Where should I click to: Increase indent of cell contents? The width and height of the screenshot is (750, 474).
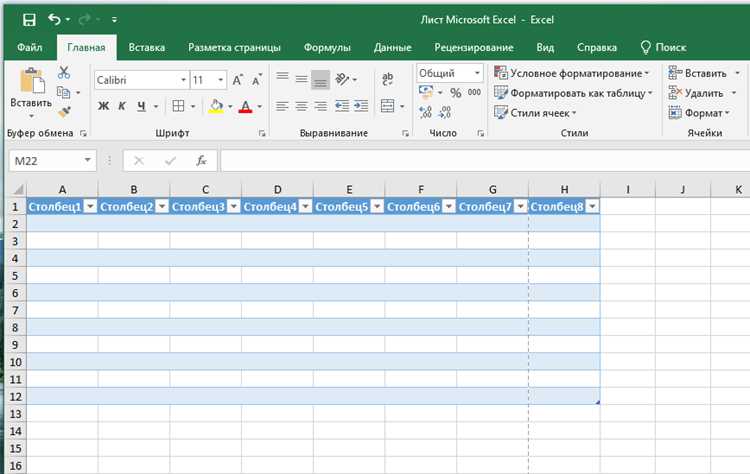361,106
